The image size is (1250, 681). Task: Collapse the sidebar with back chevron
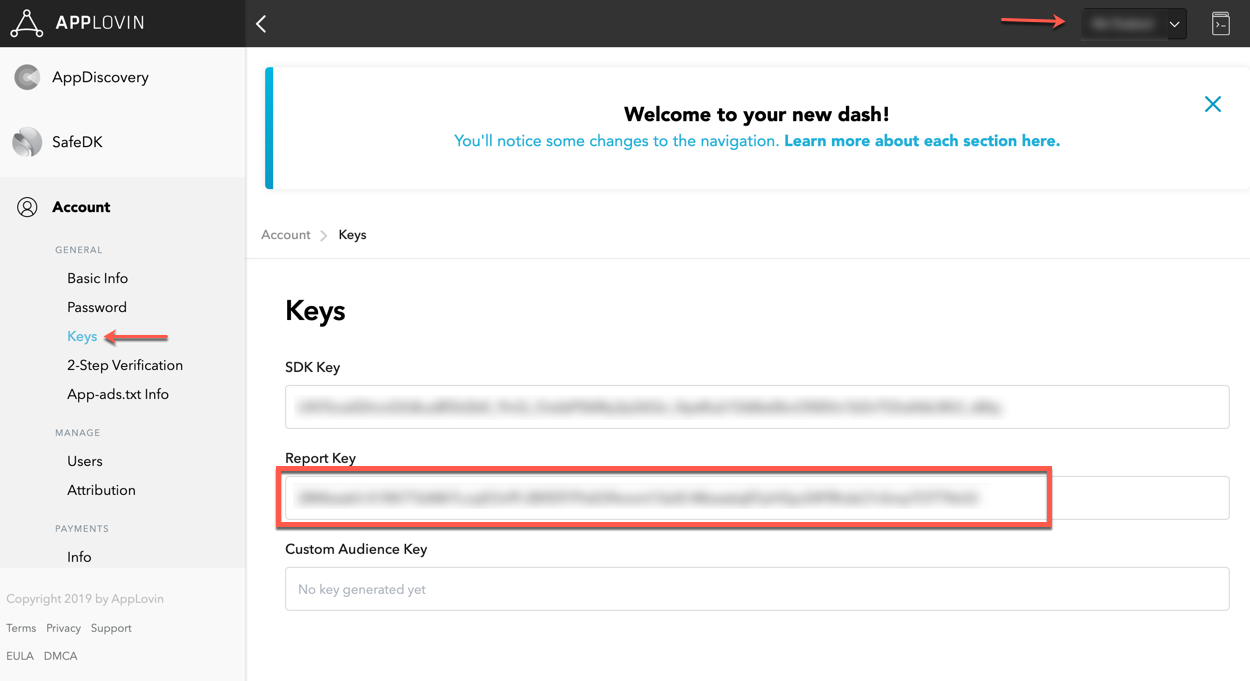pyautogui.click(x=261, y=24)
